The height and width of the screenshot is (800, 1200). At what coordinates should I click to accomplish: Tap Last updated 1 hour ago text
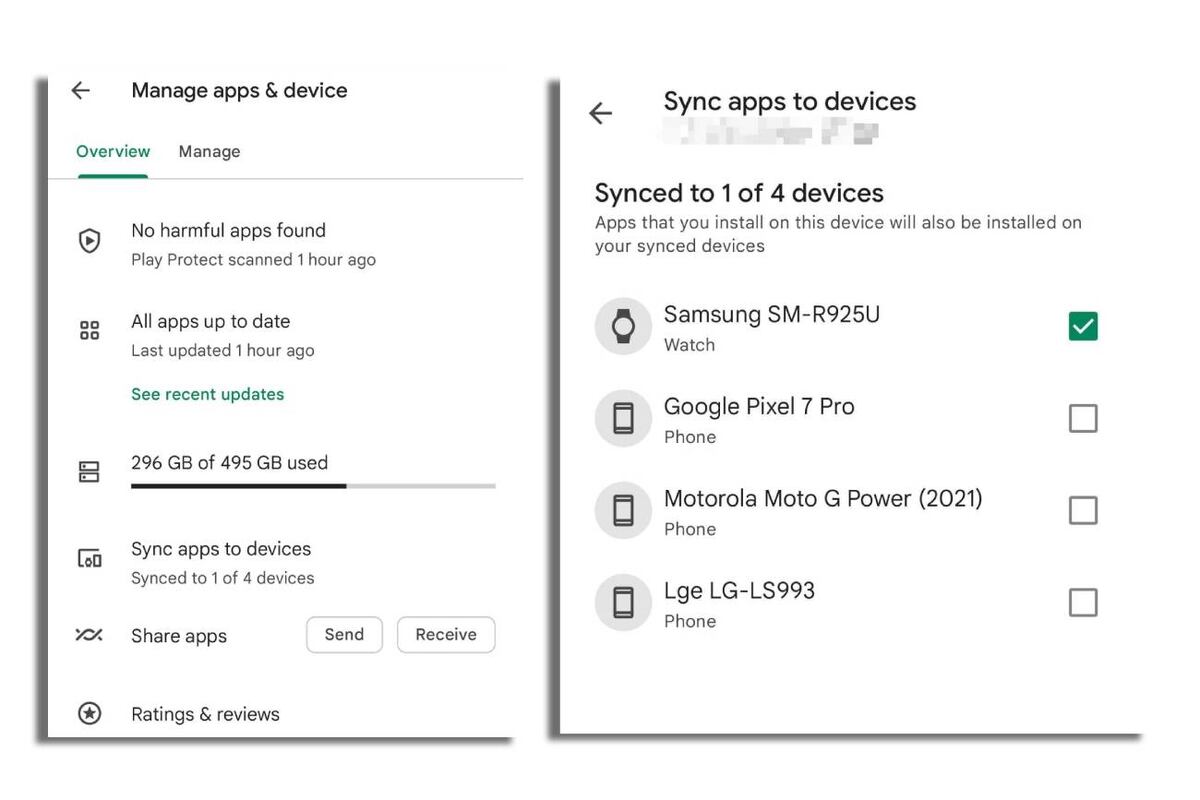pyautogui.click(x=222, y=351)
